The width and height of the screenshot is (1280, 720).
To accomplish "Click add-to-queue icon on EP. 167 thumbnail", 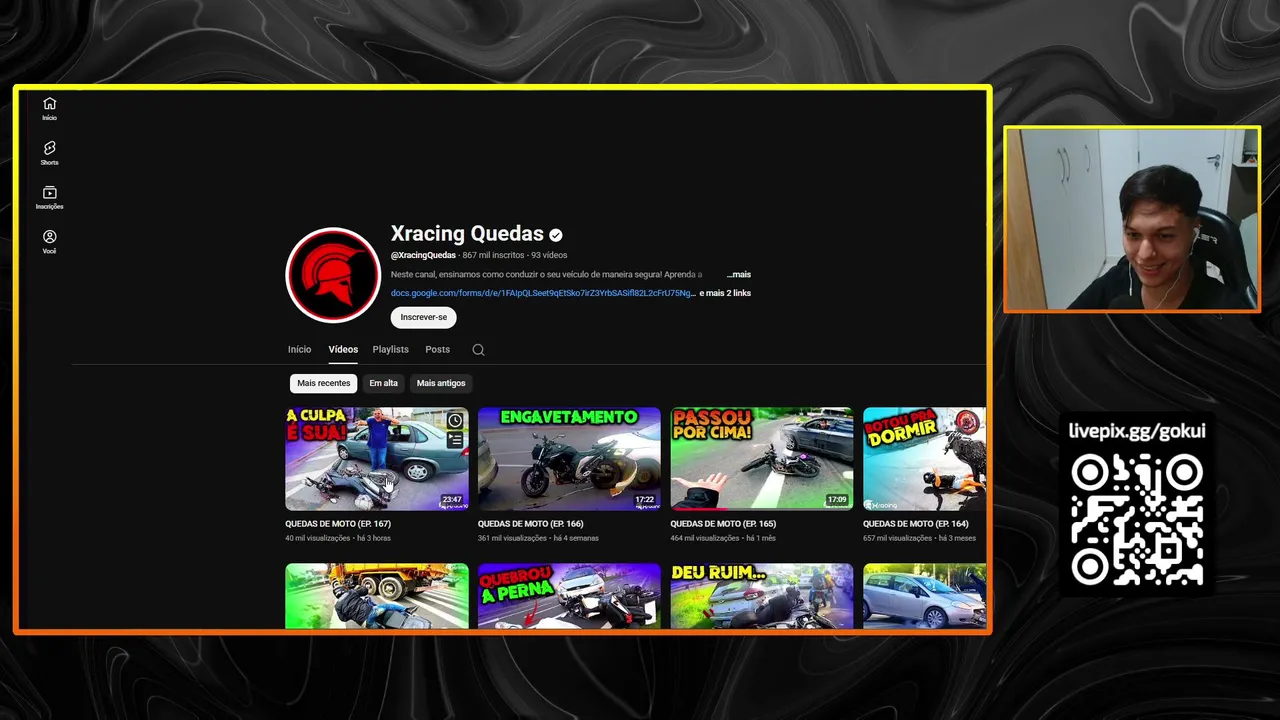I will pyautogui.click(x=455, y=439).
